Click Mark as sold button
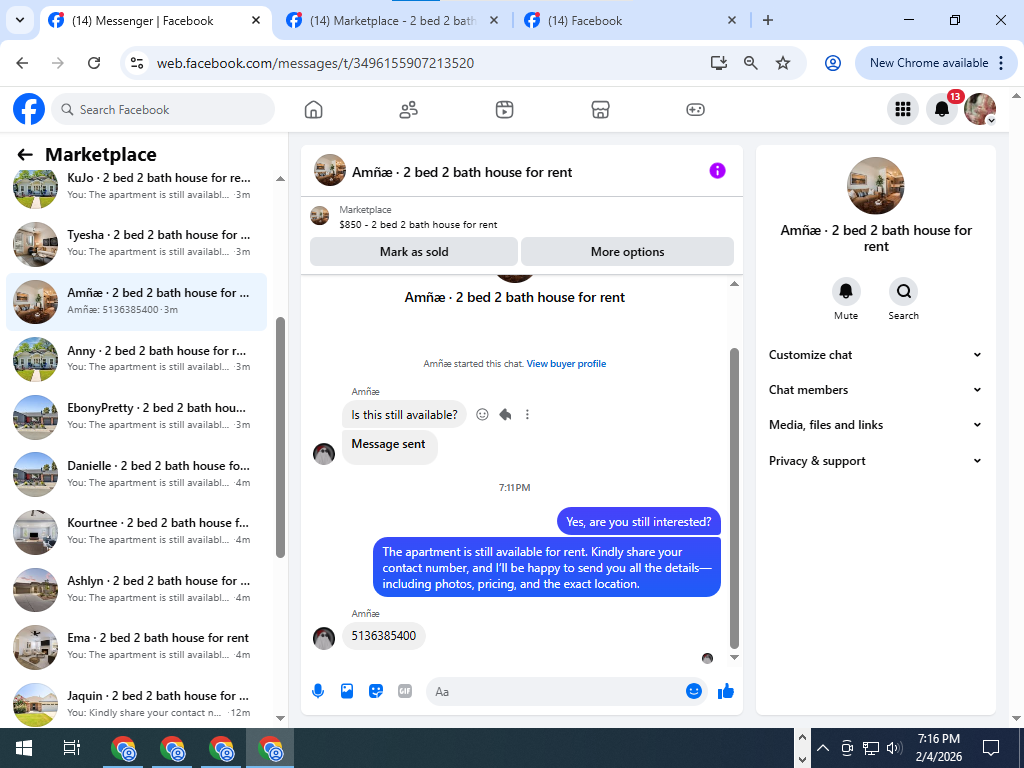 click(x=414, y=252)
